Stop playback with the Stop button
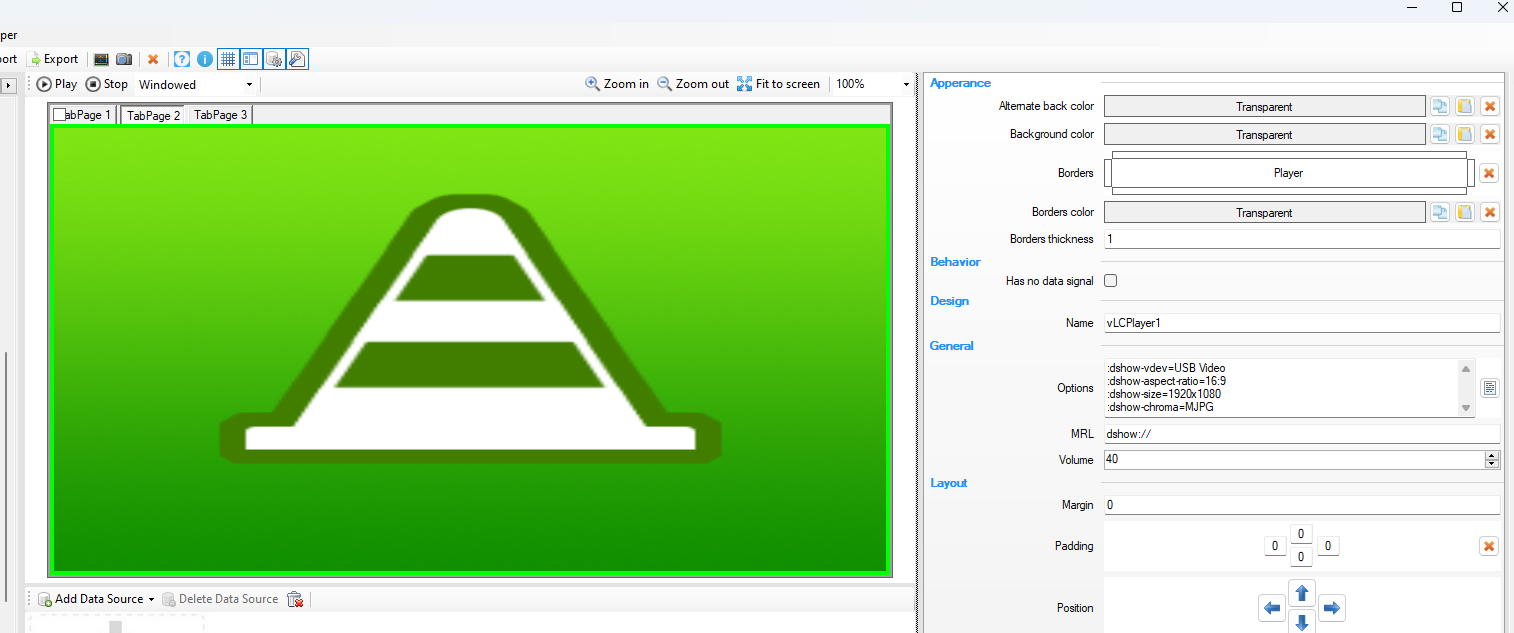 107,84
